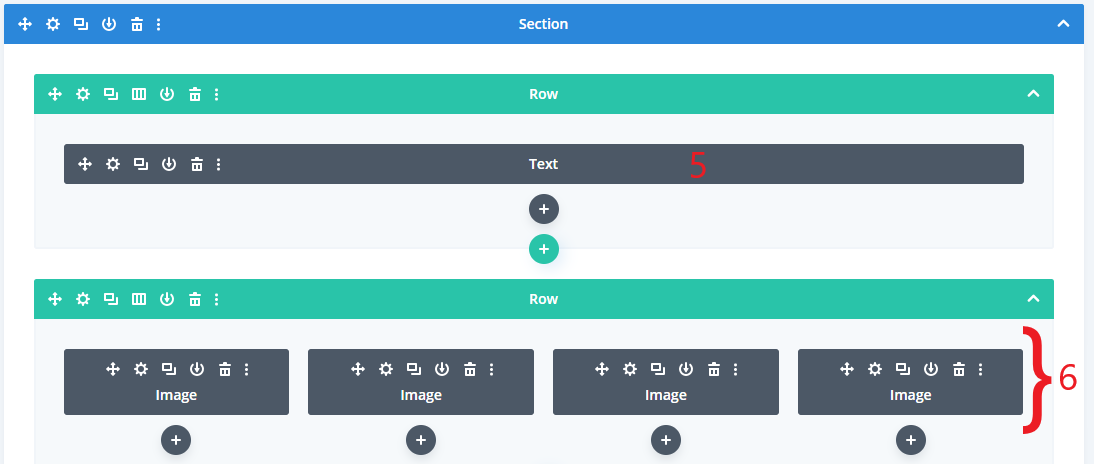Save the Text module to library
The width and height of the screenshot is (1094, 464).
tap(169, 164)
